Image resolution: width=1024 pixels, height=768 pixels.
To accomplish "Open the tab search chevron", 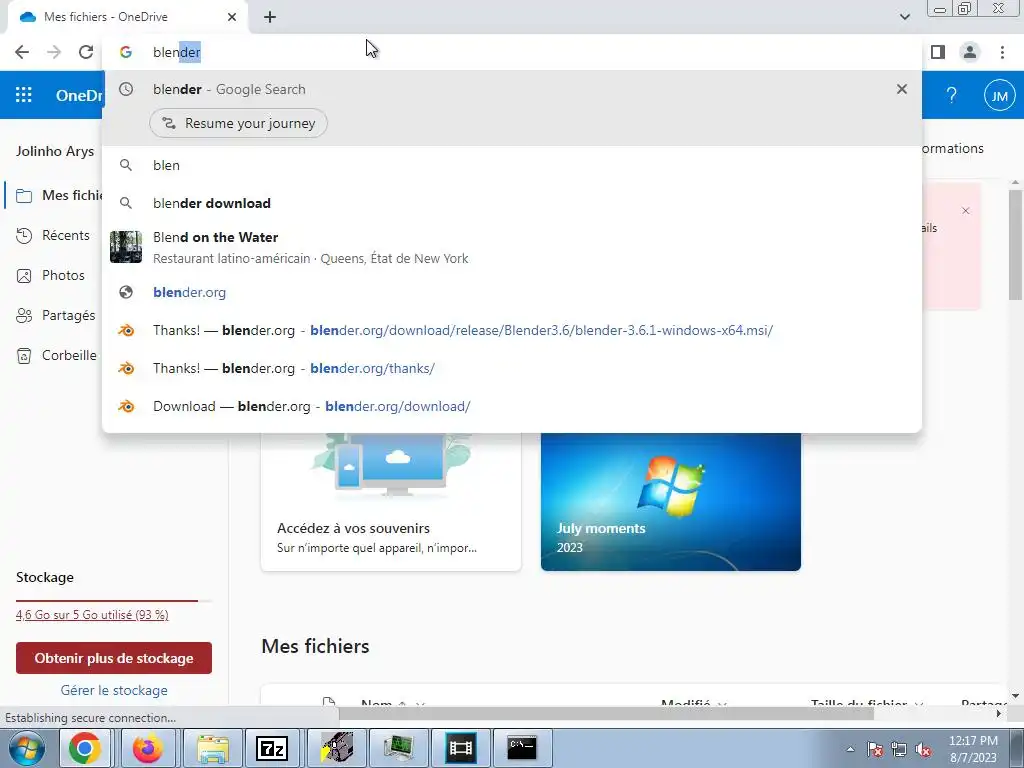I will coord(904,17).
